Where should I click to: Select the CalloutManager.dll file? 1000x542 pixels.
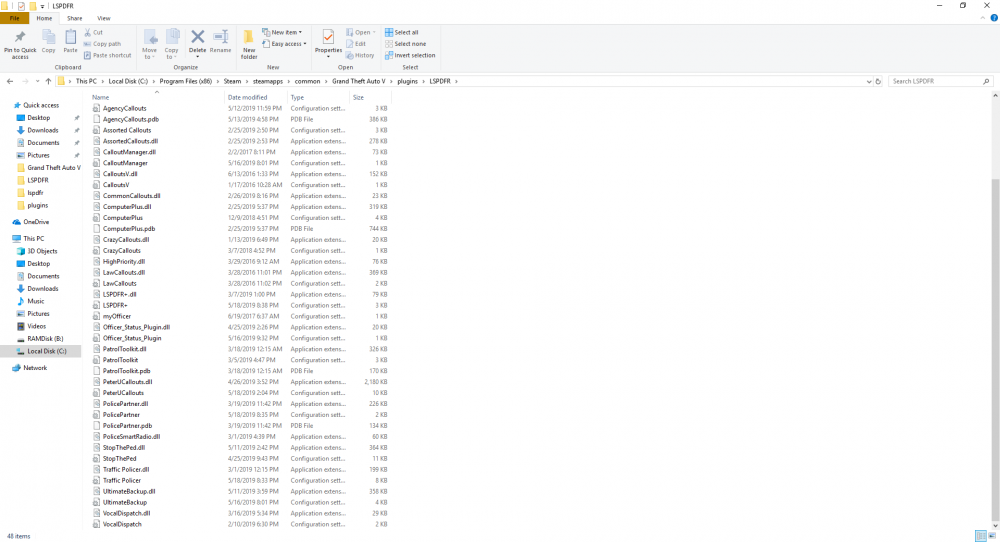(129, 152)
